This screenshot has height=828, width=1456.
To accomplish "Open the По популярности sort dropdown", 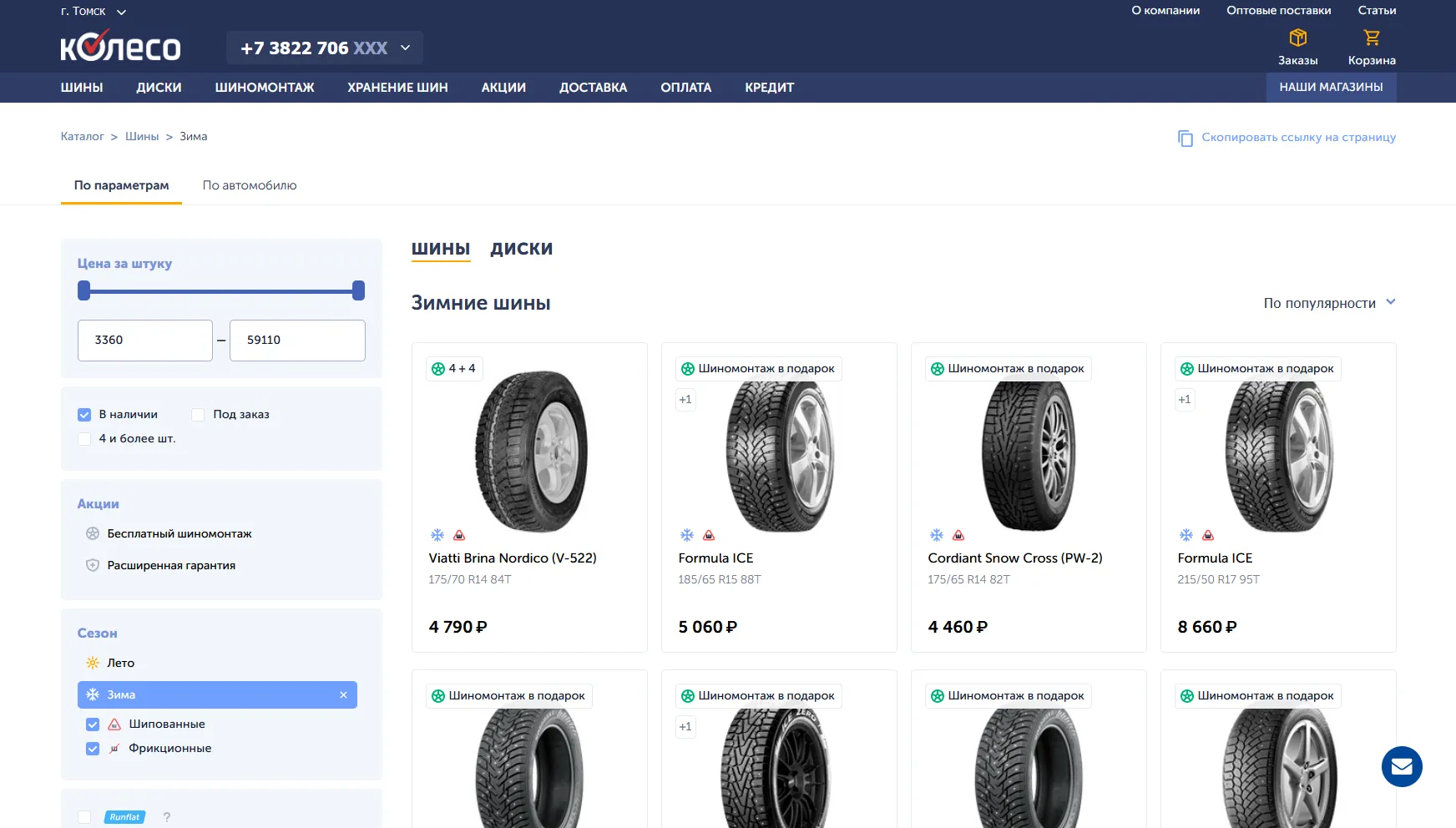I will [1329, 303].
